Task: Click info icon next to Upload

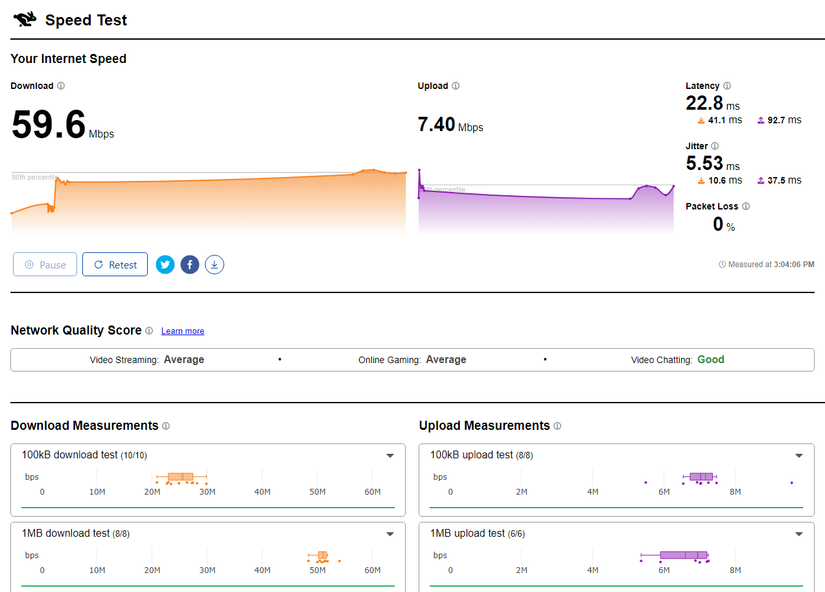Action: (x=456, y=86)
